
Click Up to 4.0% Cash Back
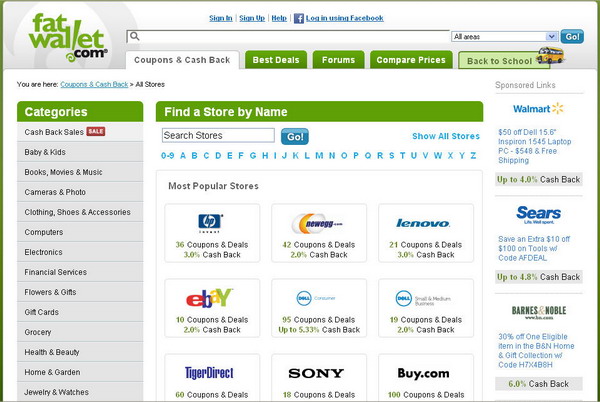click(538, 179)
